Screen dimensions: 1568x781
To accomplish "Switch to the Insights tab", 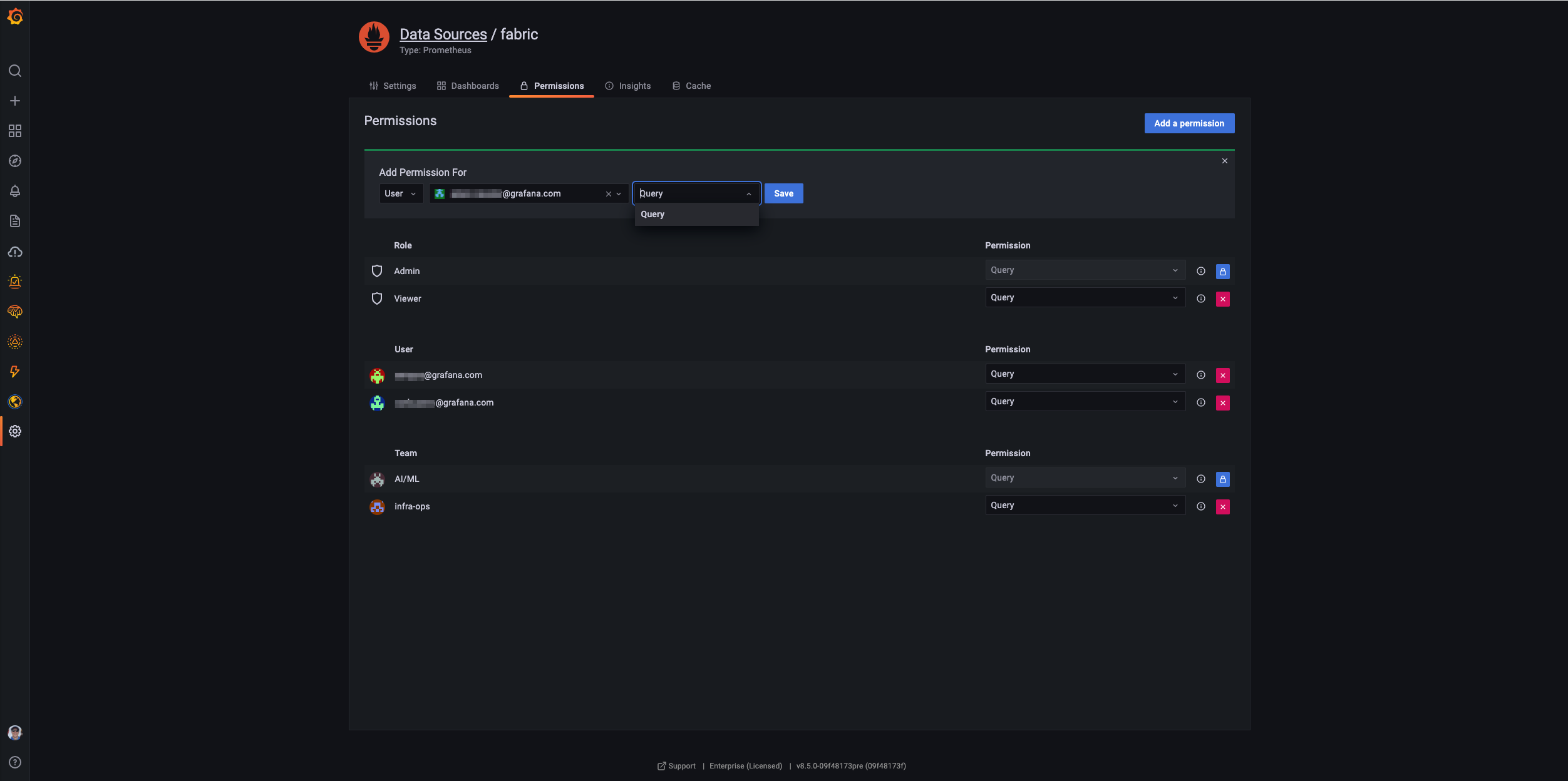I will click(x=628, y=86).
